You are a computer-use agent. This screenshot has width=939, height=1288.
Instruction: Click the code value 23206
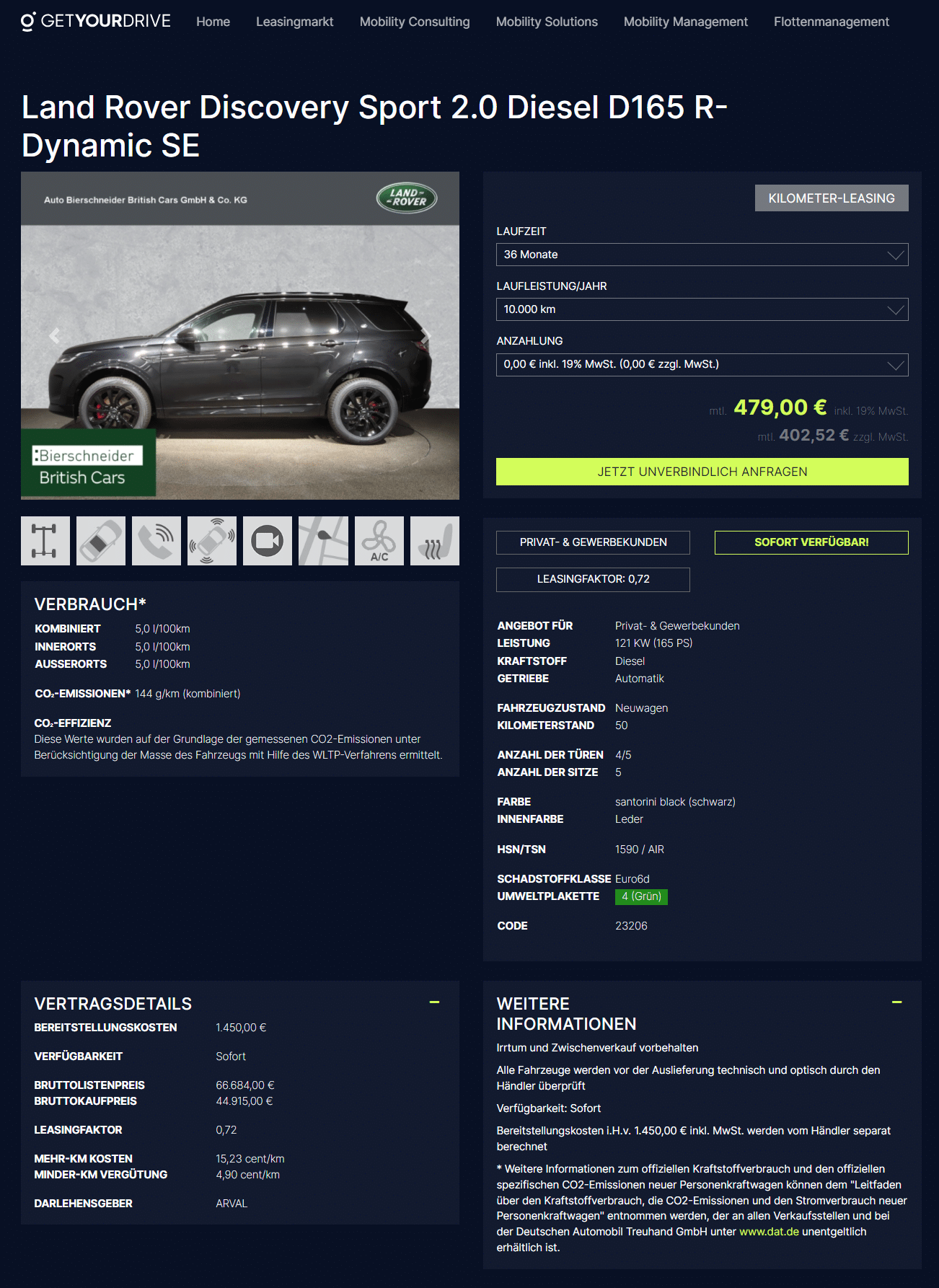[x=631, y=926]
